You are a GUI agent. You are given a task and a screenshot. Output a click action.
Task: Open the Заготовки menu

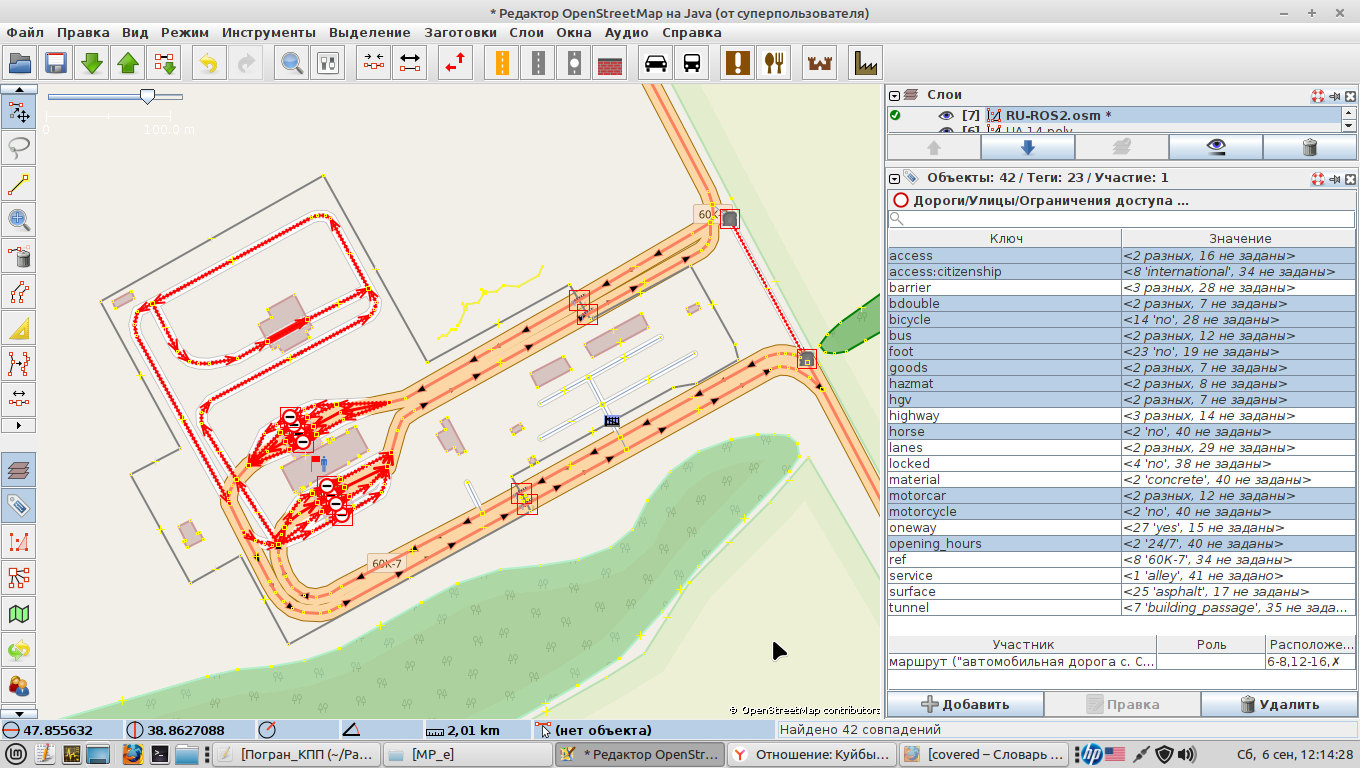point(460,32)
